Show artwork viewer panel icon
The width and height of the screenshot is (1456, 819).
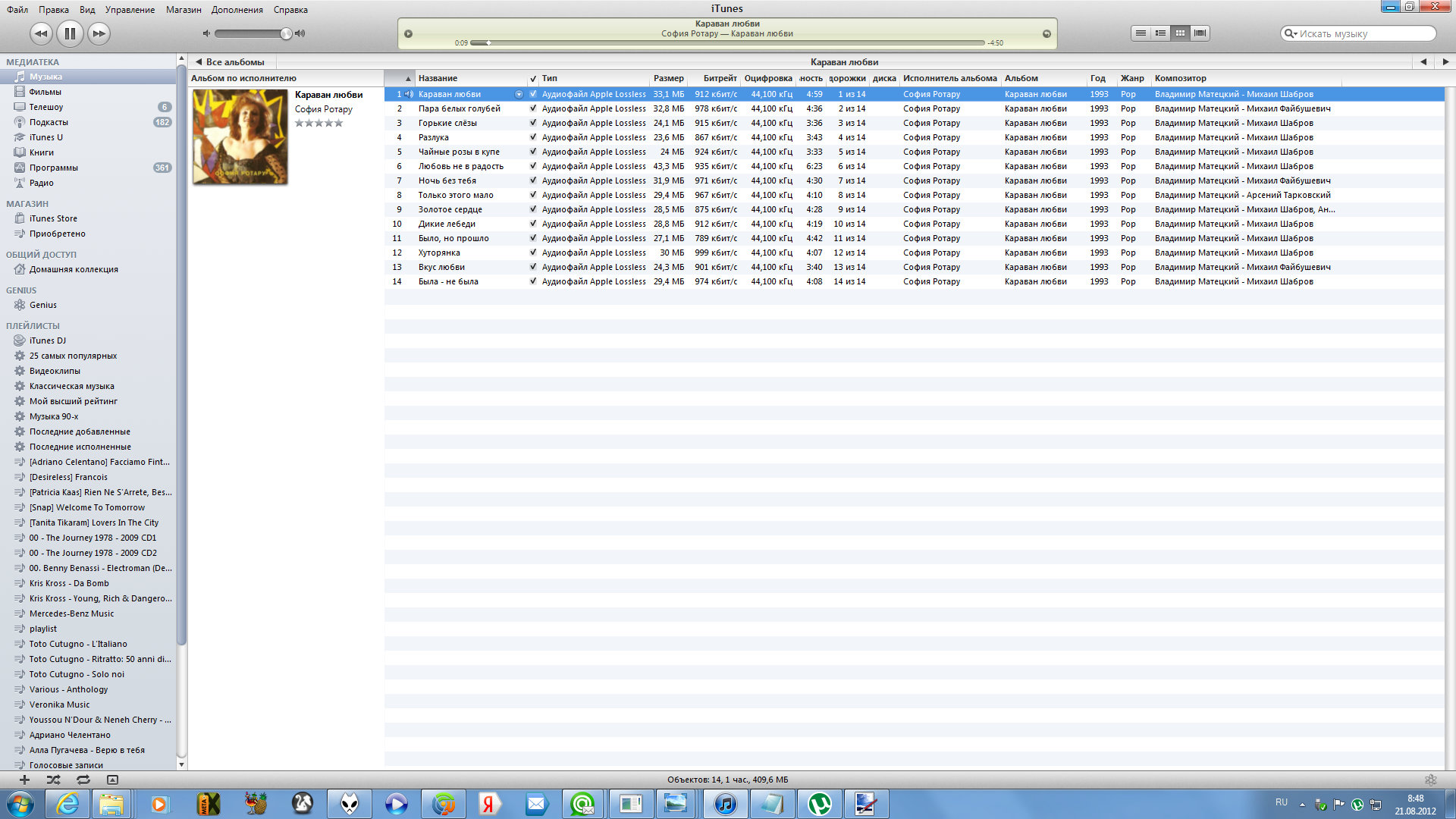point(112,780)
